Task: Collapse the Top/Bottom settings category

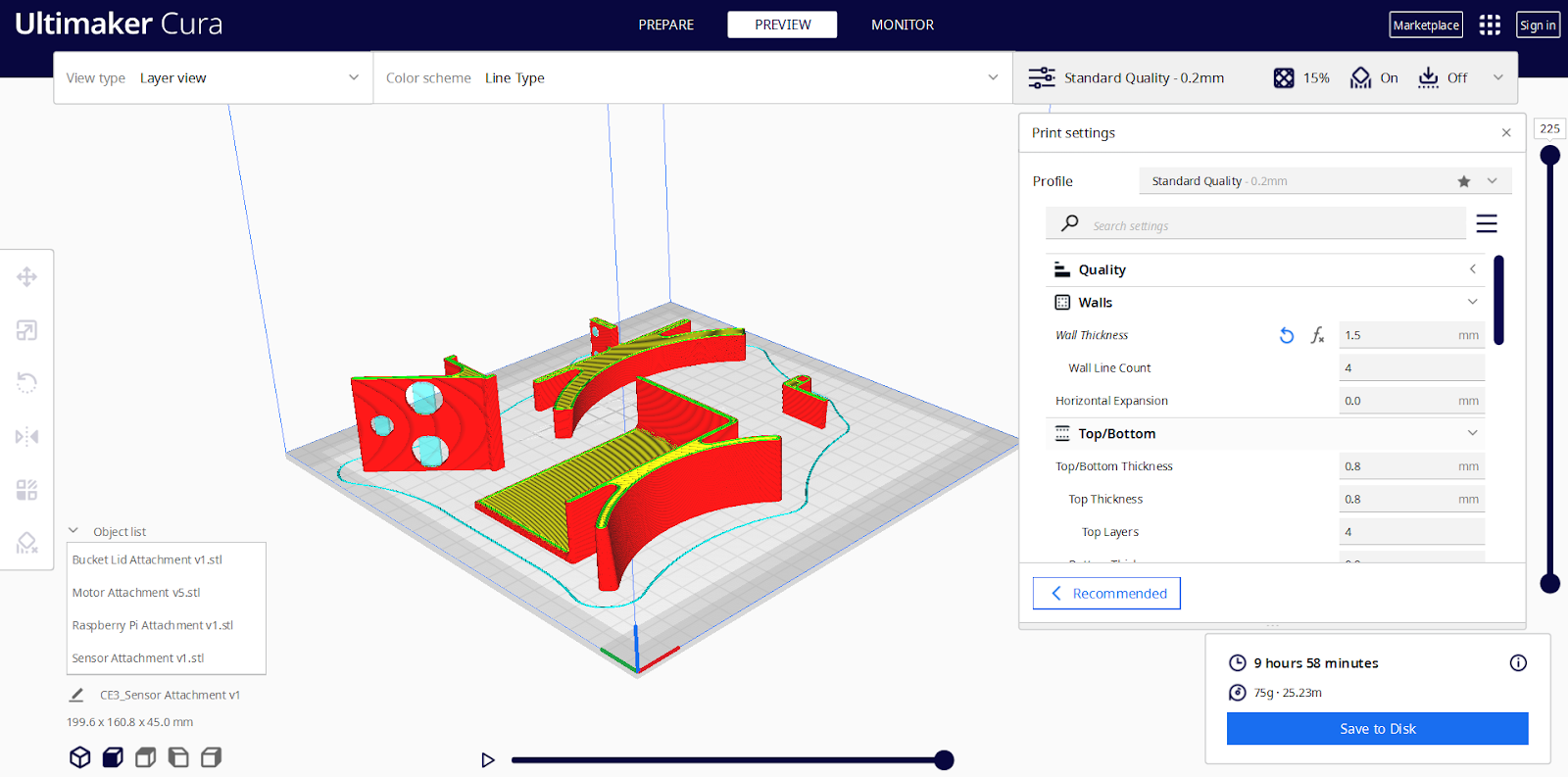Action: click(1266, 434)
